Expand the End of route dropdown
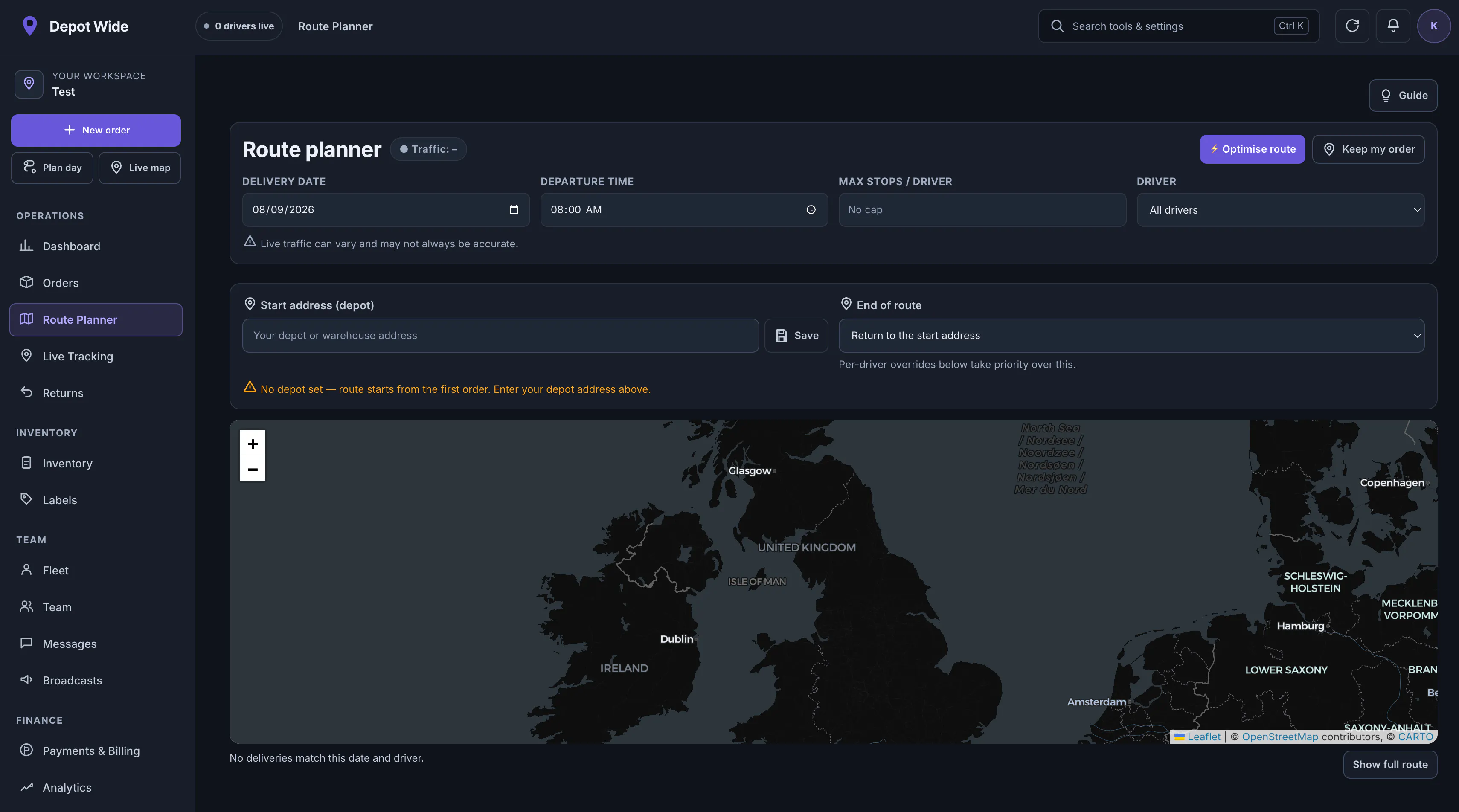 pos(1131,336)
